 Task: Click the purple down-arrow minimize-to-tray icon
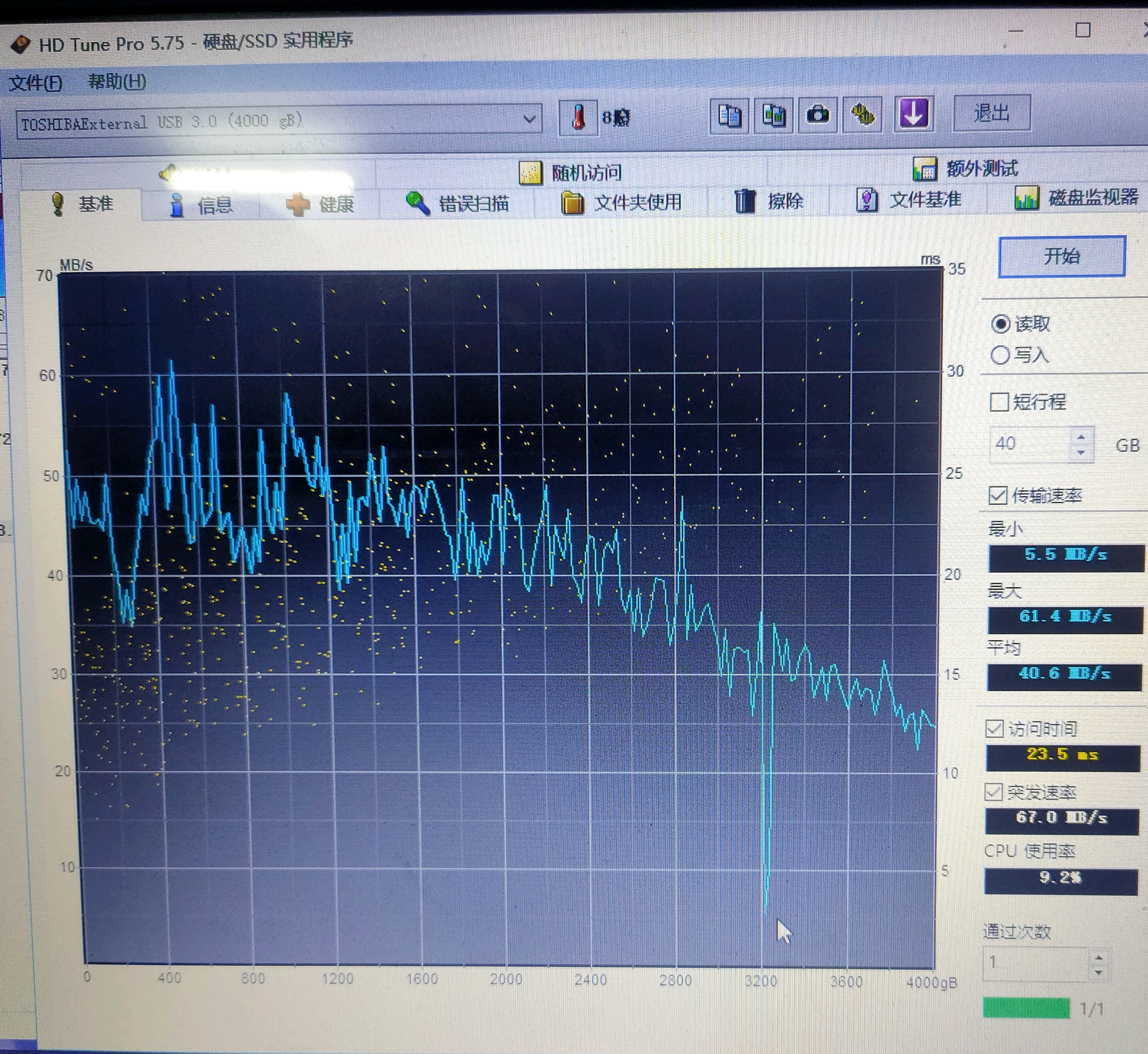(914, 113)
